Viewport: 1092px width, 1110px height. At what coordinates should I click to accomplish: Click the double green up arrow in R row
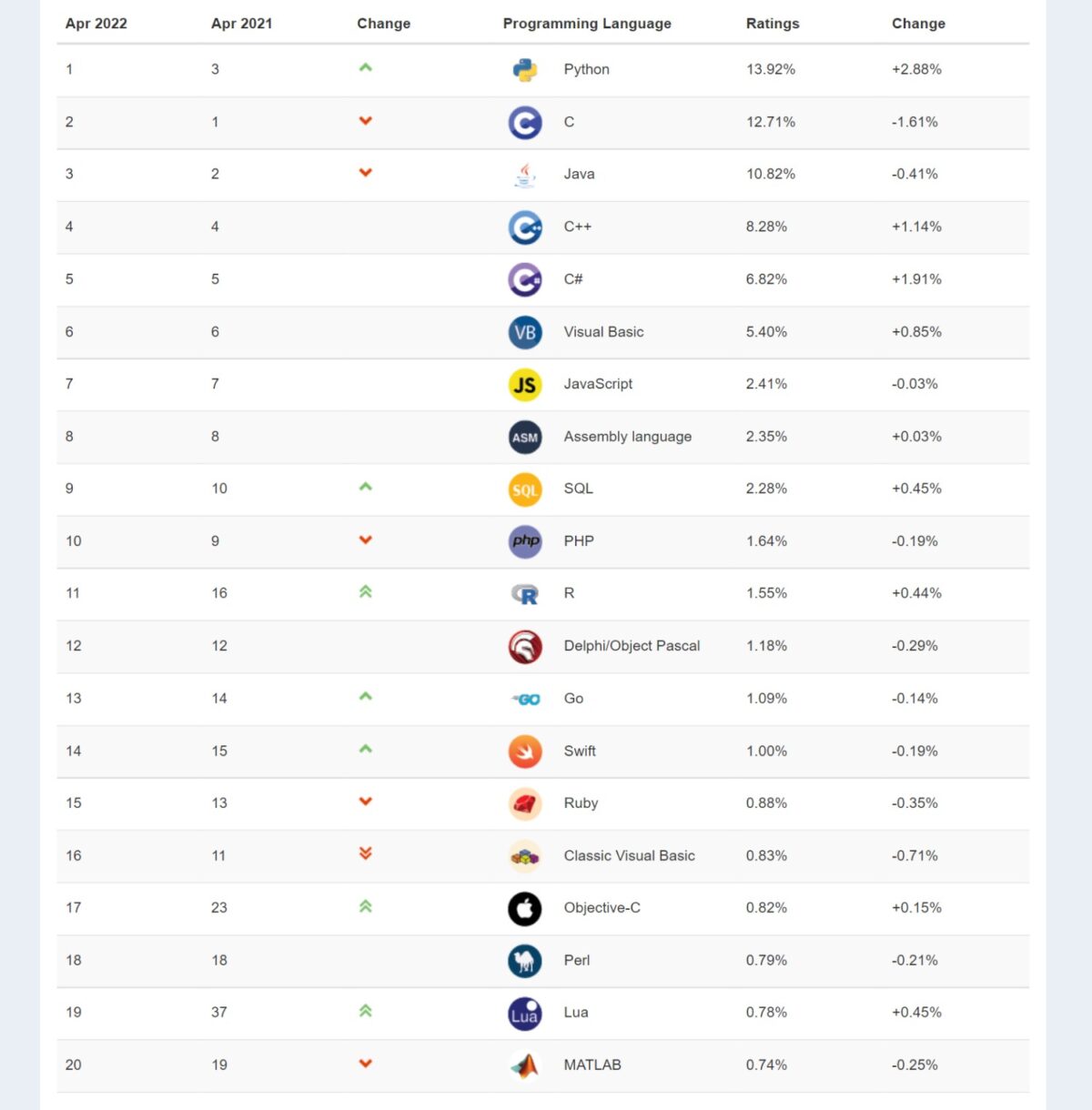click(x=366, y=591)
